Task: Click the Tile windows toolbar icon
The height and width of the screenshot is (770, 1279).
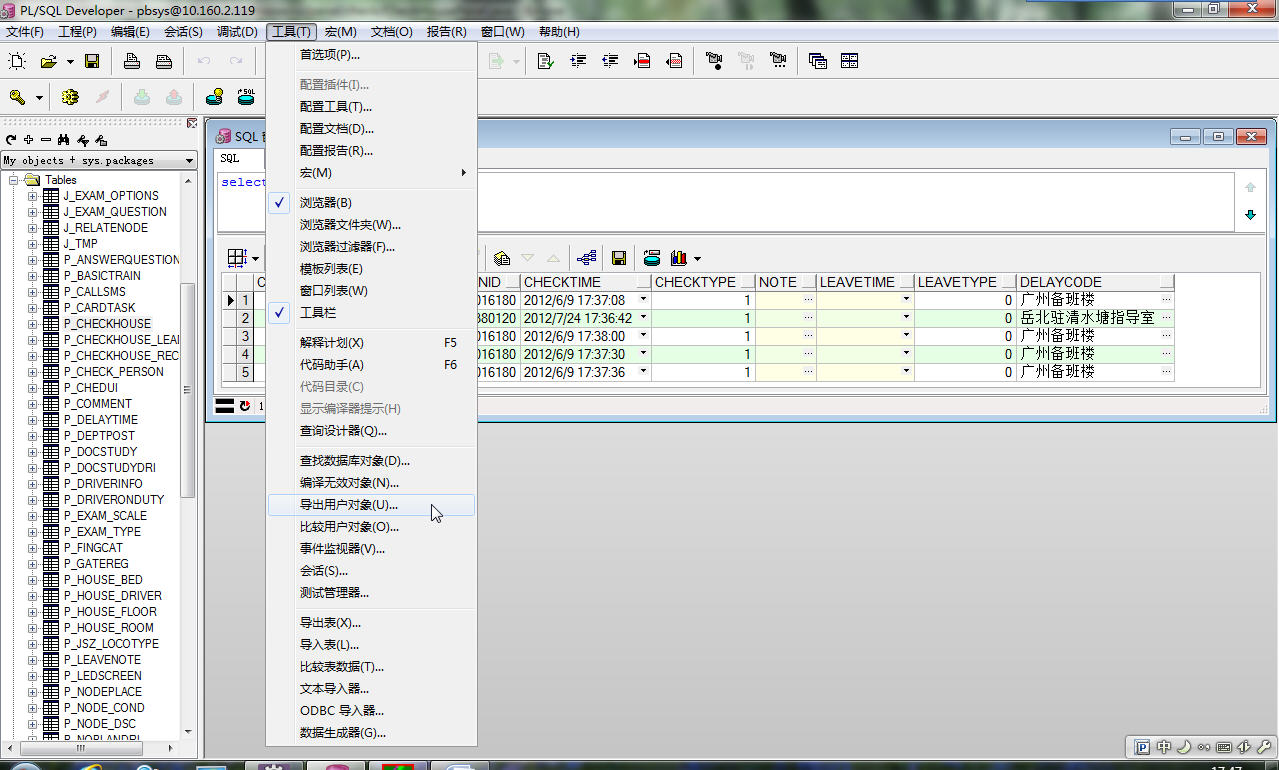Action: tap(850, 61)
